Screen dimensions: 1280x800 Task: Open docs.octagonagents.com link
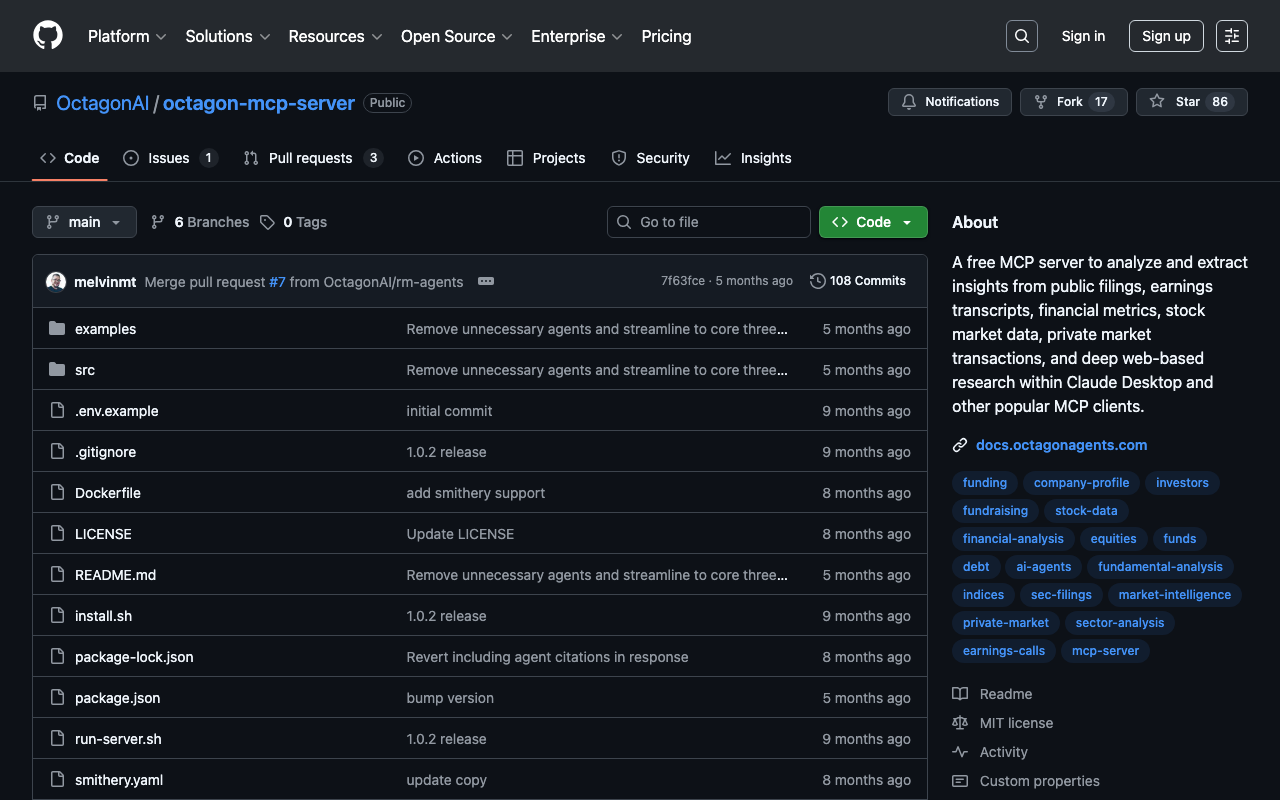[1061, 445]
